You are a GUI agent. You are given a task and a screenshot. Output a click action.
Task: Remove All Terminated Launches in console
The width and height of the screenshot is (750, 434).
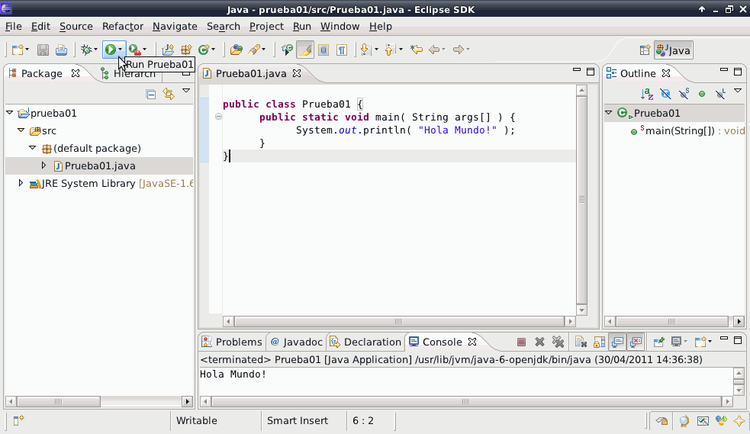[558, 342]
